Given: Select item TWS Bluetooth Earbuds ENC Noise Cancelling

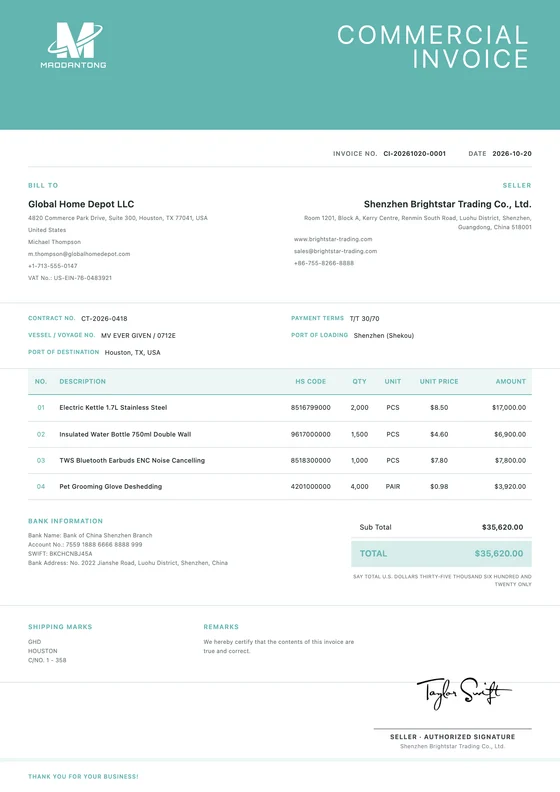Looking at the screenshot, I should (x=132, y=461).
